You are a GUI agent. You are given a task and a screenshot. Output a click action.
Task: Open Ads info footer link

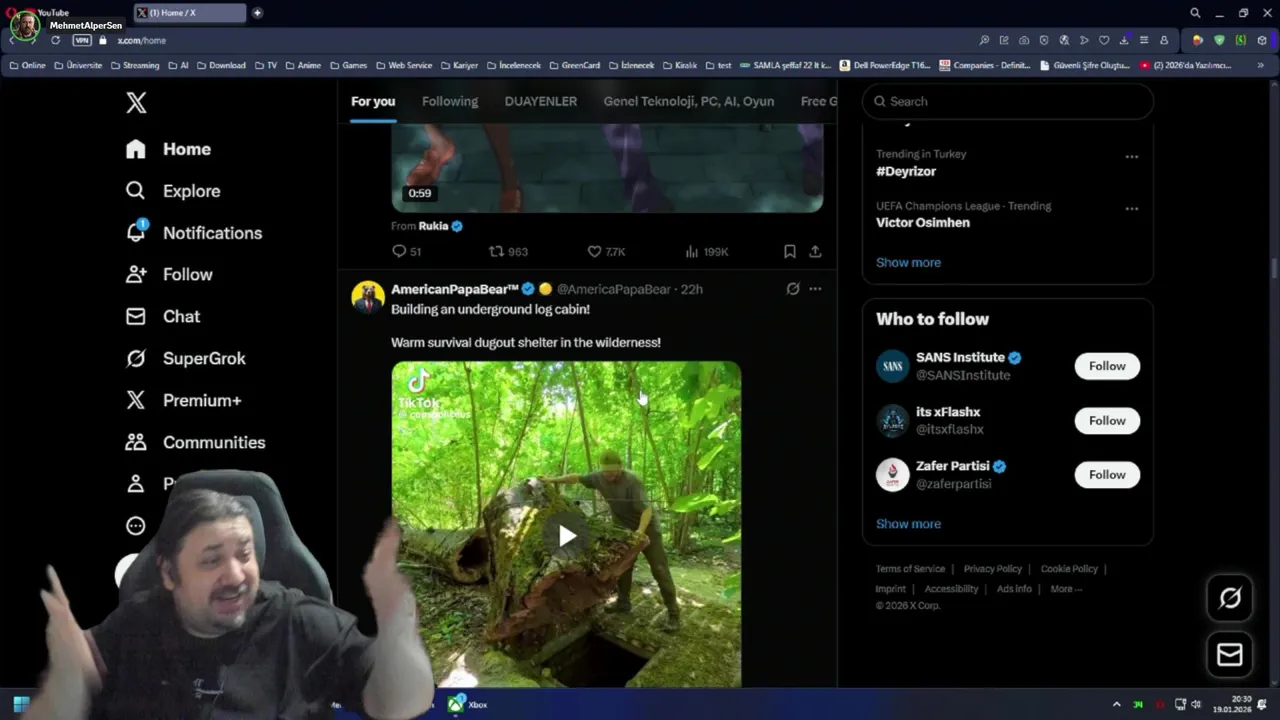[1014, 589]
